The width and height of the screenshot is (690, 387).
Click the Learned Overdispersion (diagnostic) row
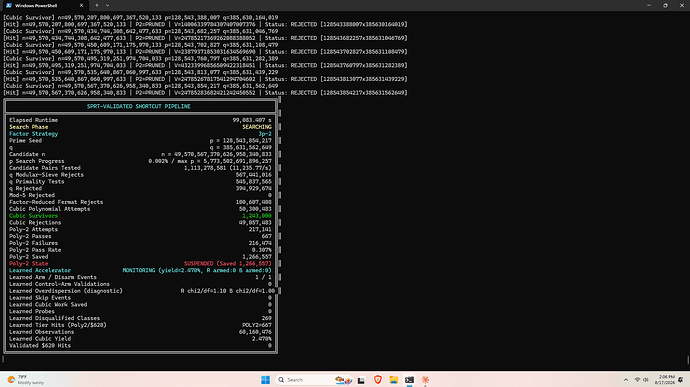[142, 291]
